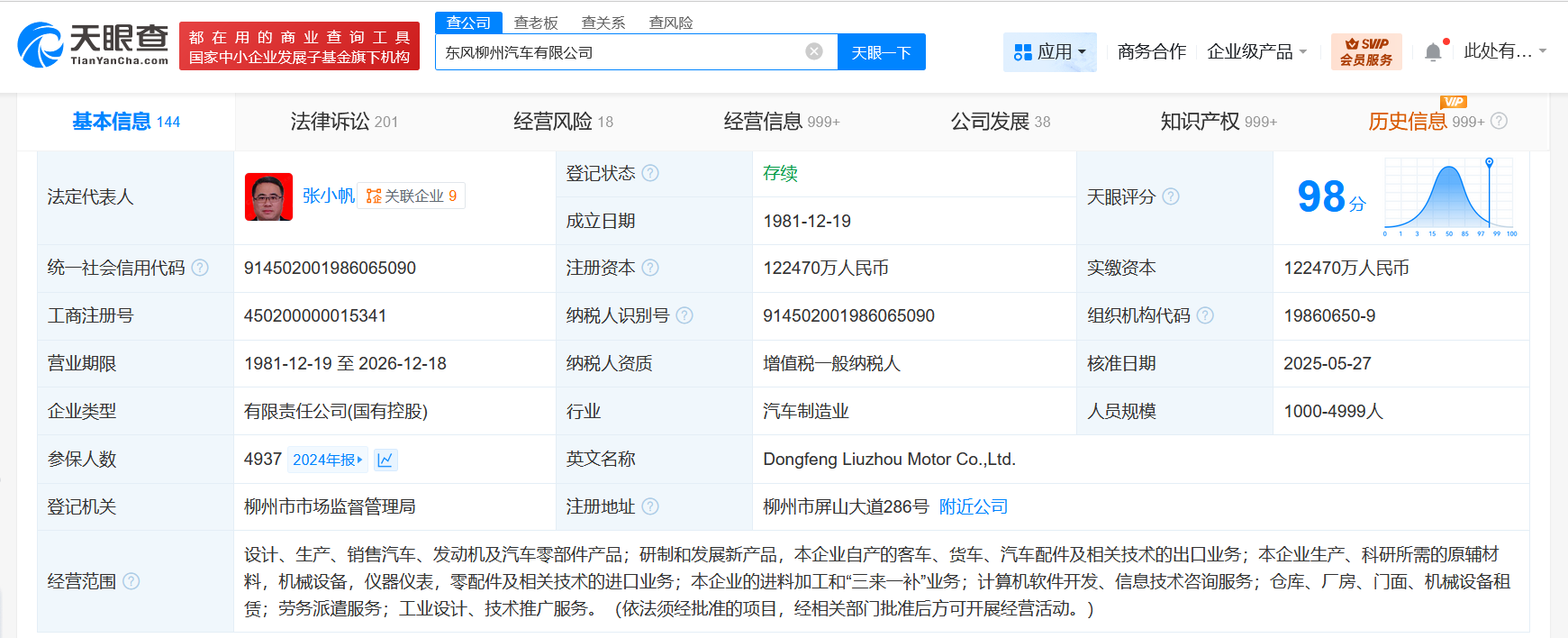
Task: Show help for 天眼评分
Action: click(x=1171, y=196)
